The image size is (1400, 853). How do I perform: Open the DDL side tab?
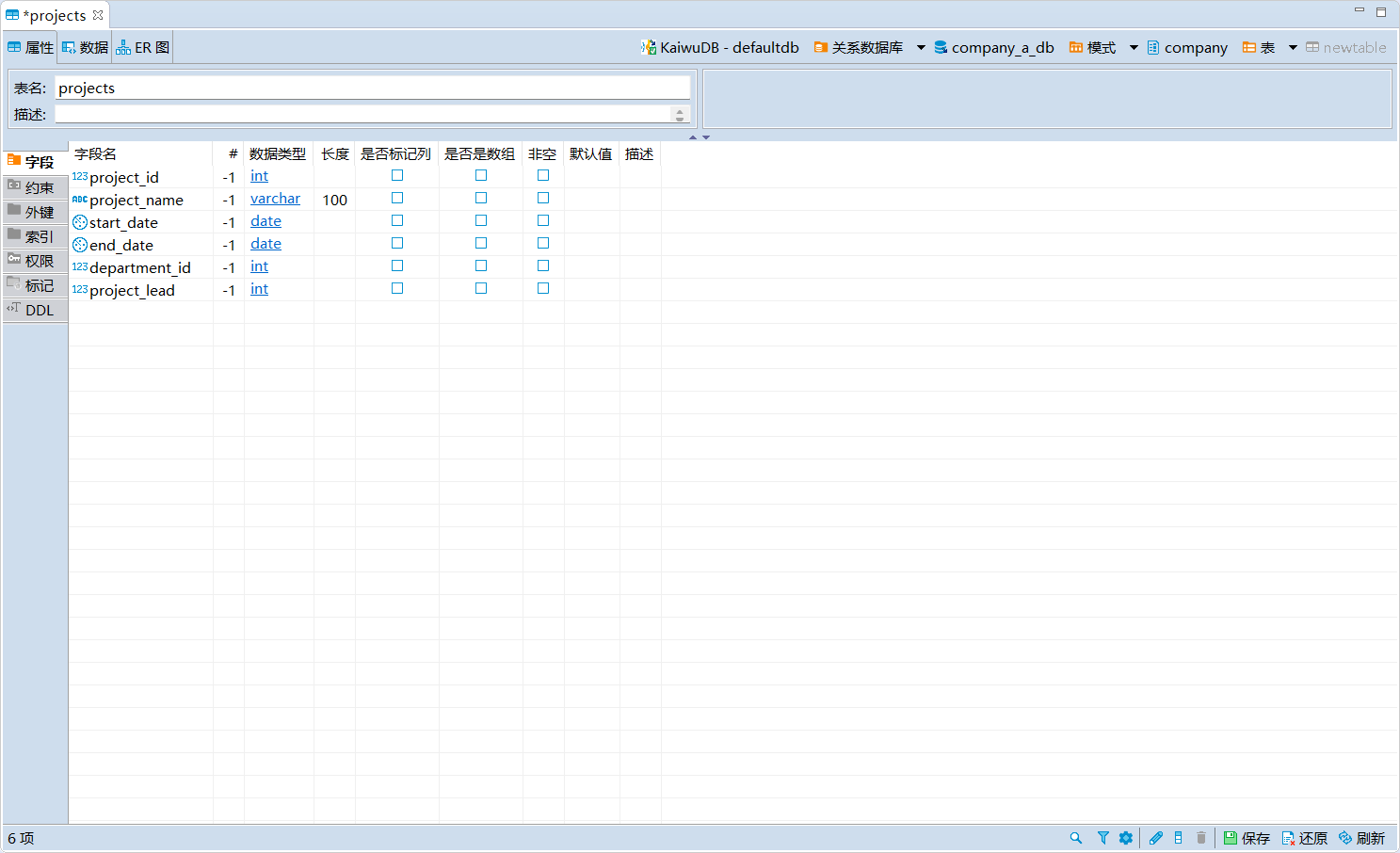(x=36, y=311)
